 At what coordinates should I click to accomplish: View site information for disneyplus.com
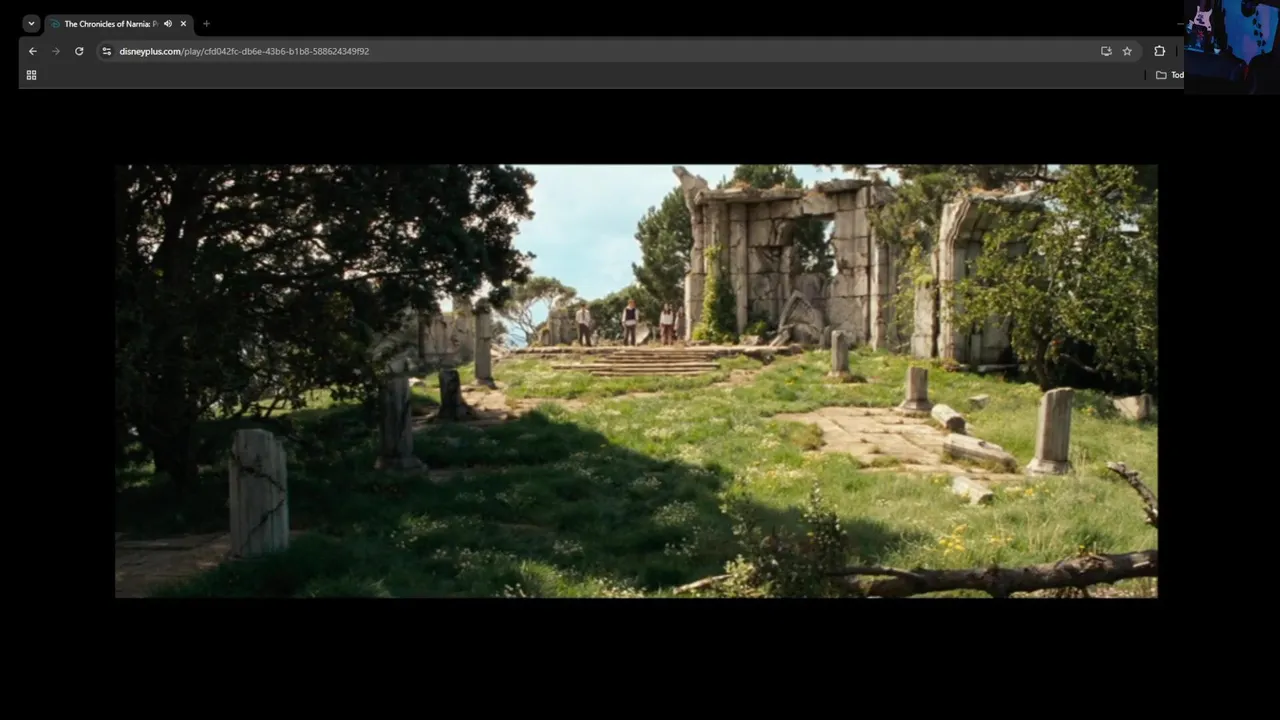106,51
